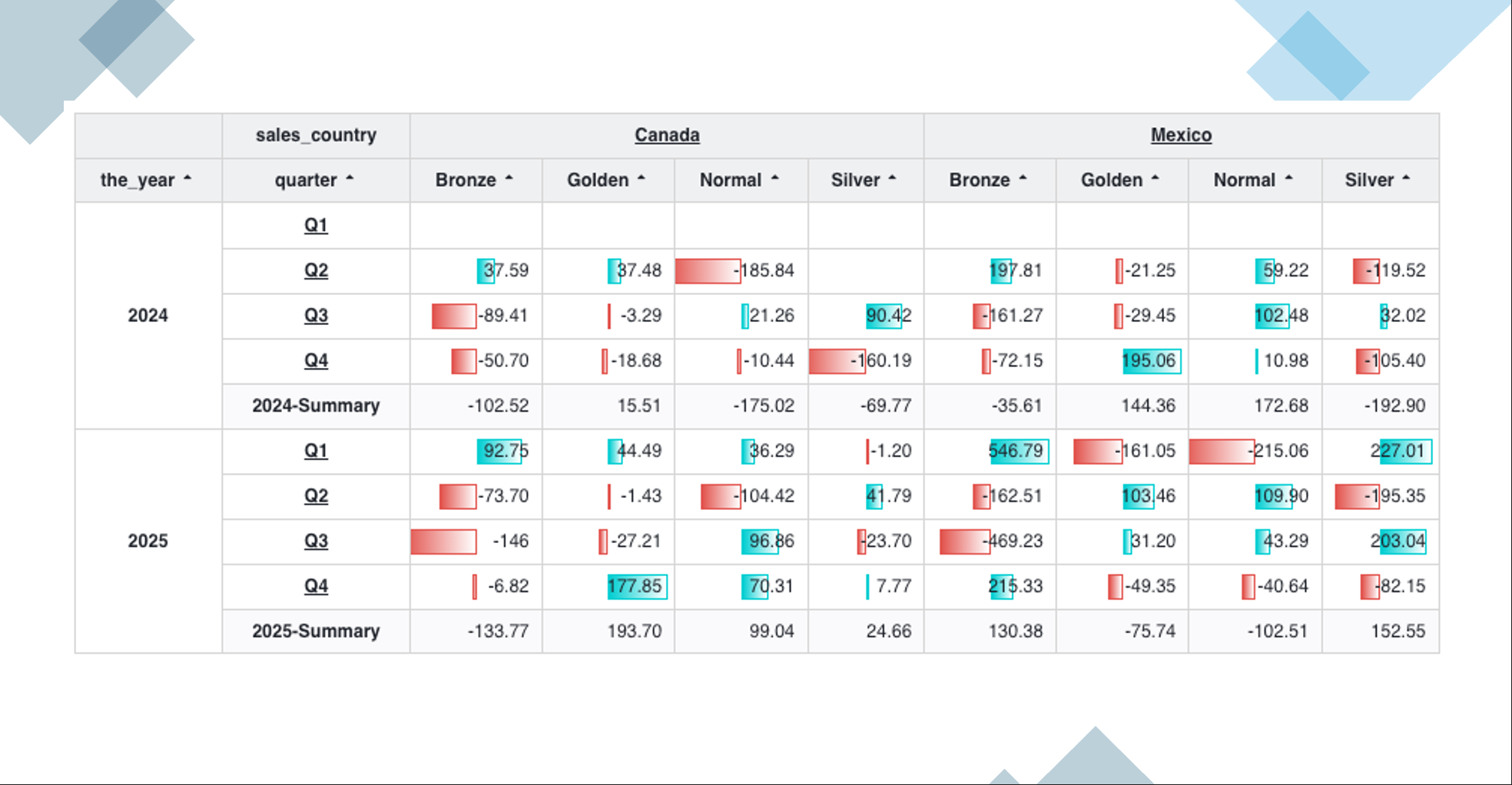Open the Canada column header link

click(x=667, y=135)
